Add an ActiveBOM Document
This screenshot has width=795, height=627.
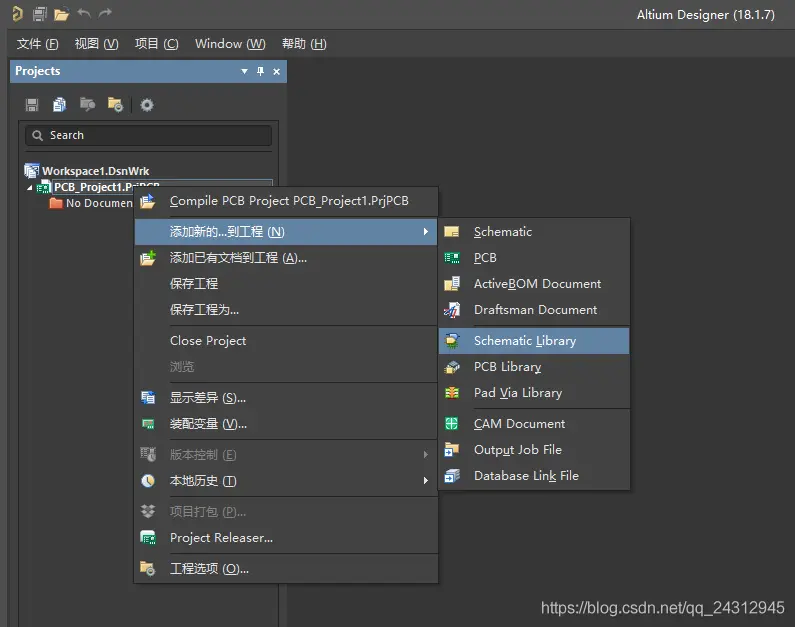534,284
